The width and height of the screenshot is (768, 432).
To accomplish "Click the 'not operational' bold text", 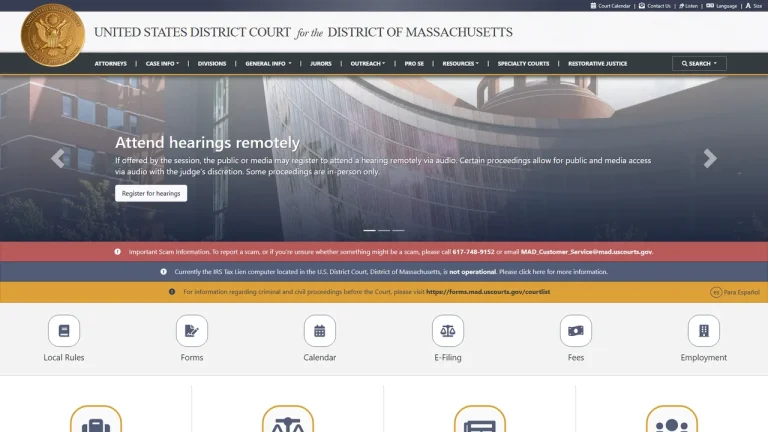I will (x=472, y=272).
